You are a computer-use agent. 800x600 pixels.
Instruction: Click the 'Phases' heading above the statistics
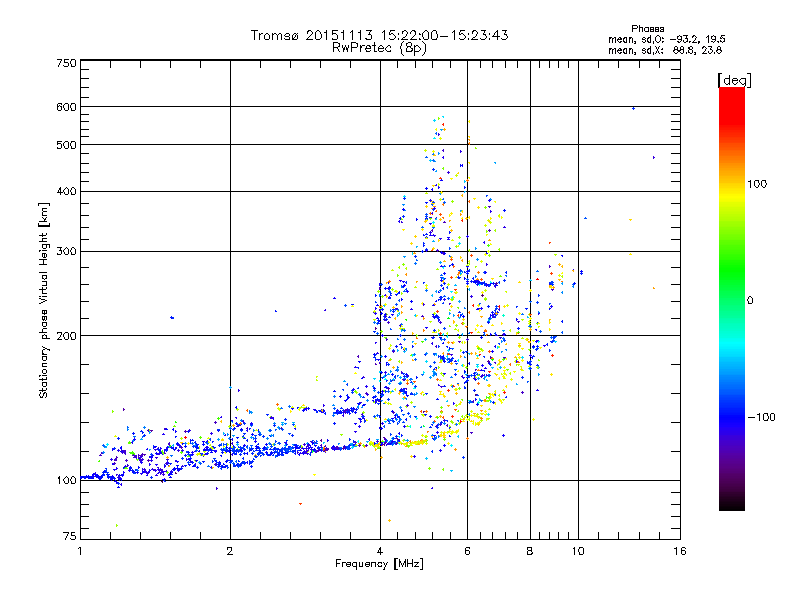coord(647,29)
